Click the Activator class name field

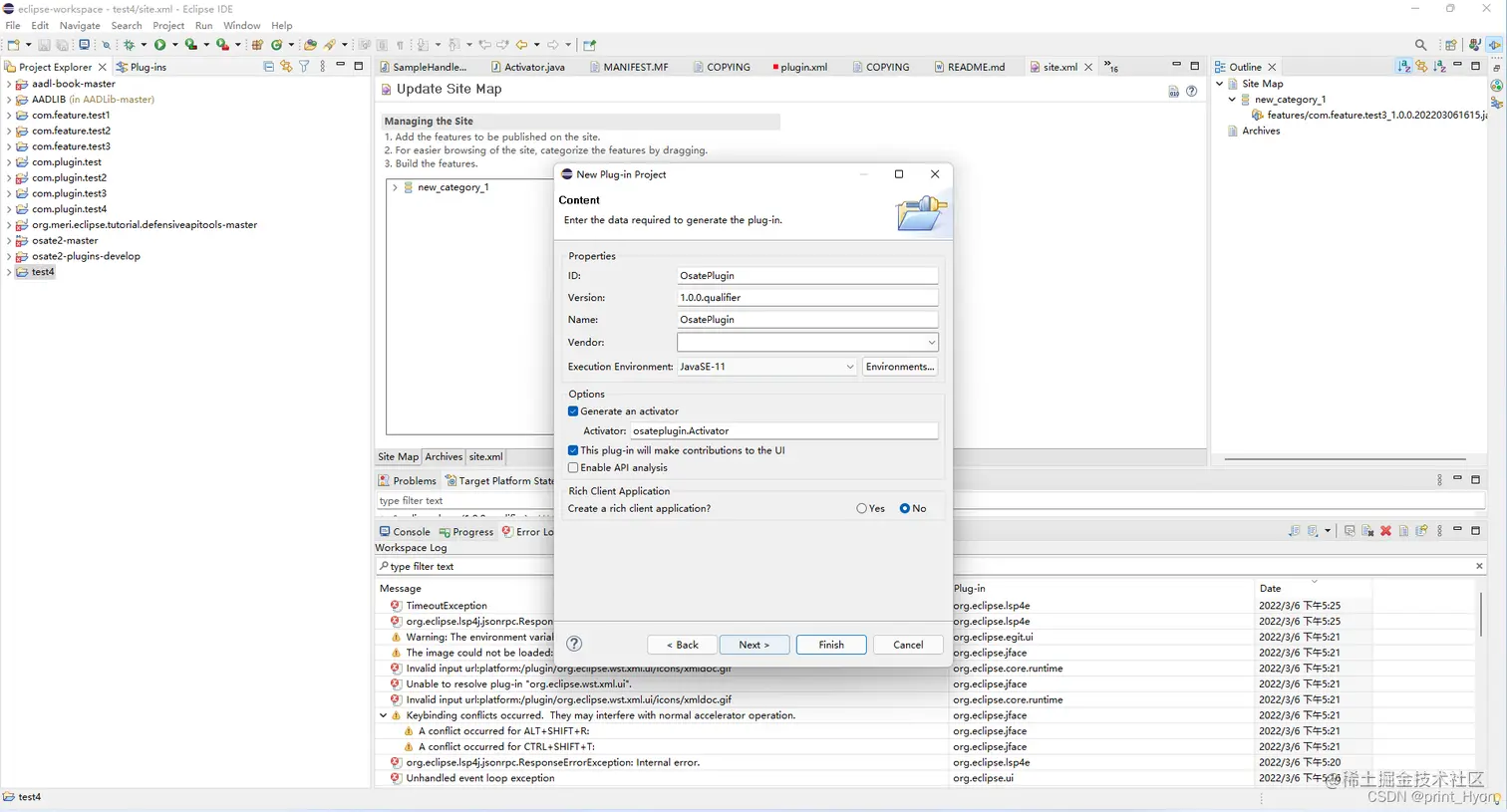point(783,430)
